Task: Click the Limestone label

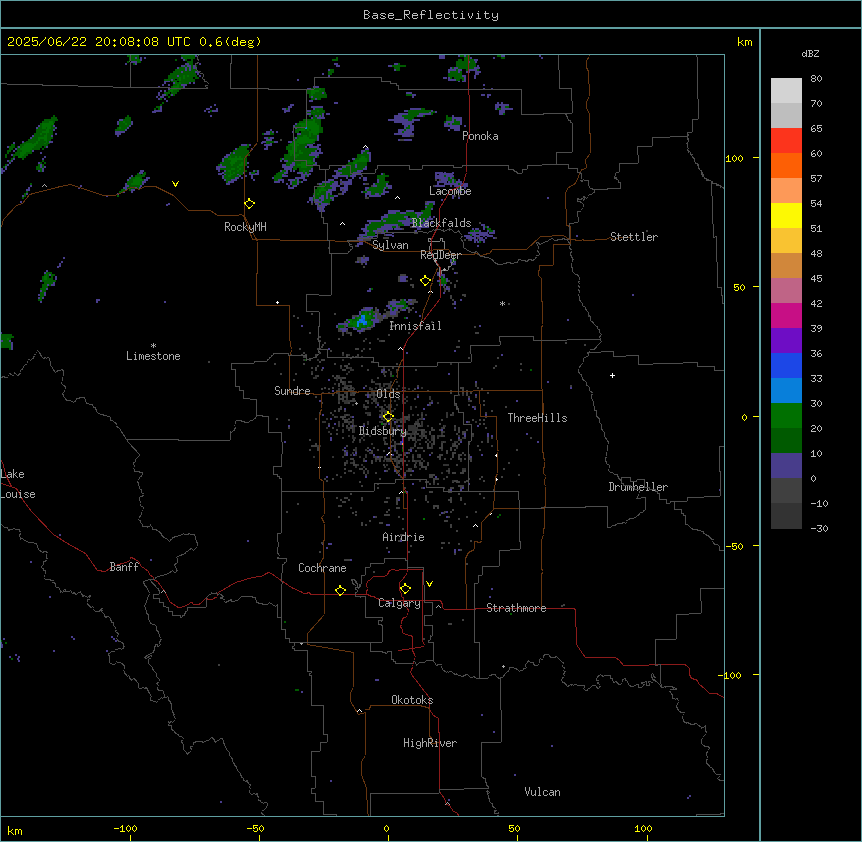Action: pos(153,356)
